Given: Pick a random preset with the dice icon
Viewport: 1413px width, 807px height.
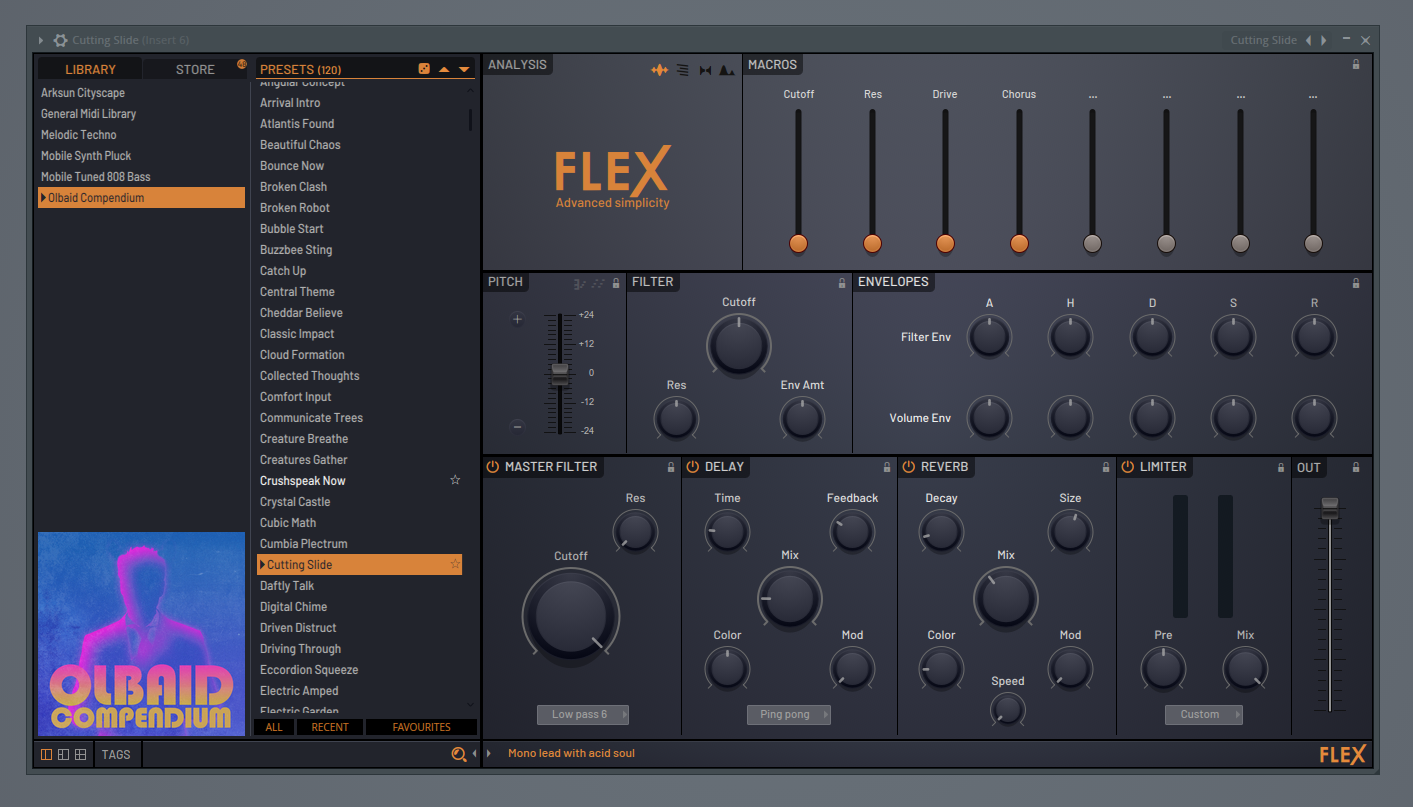Looking at the screenshot, I should point(424,68).
